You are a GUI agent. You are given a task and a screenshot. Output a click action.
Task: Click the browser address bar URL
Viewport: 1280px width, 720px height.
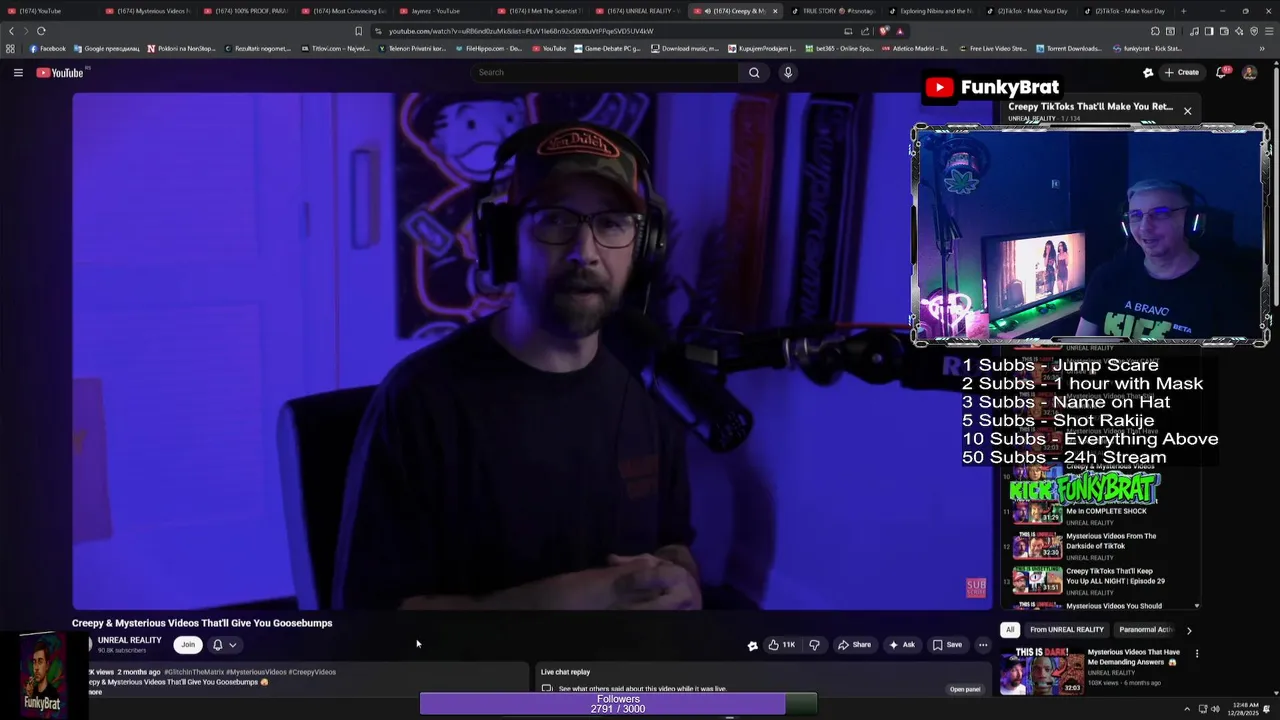click(x=521, y=31)
